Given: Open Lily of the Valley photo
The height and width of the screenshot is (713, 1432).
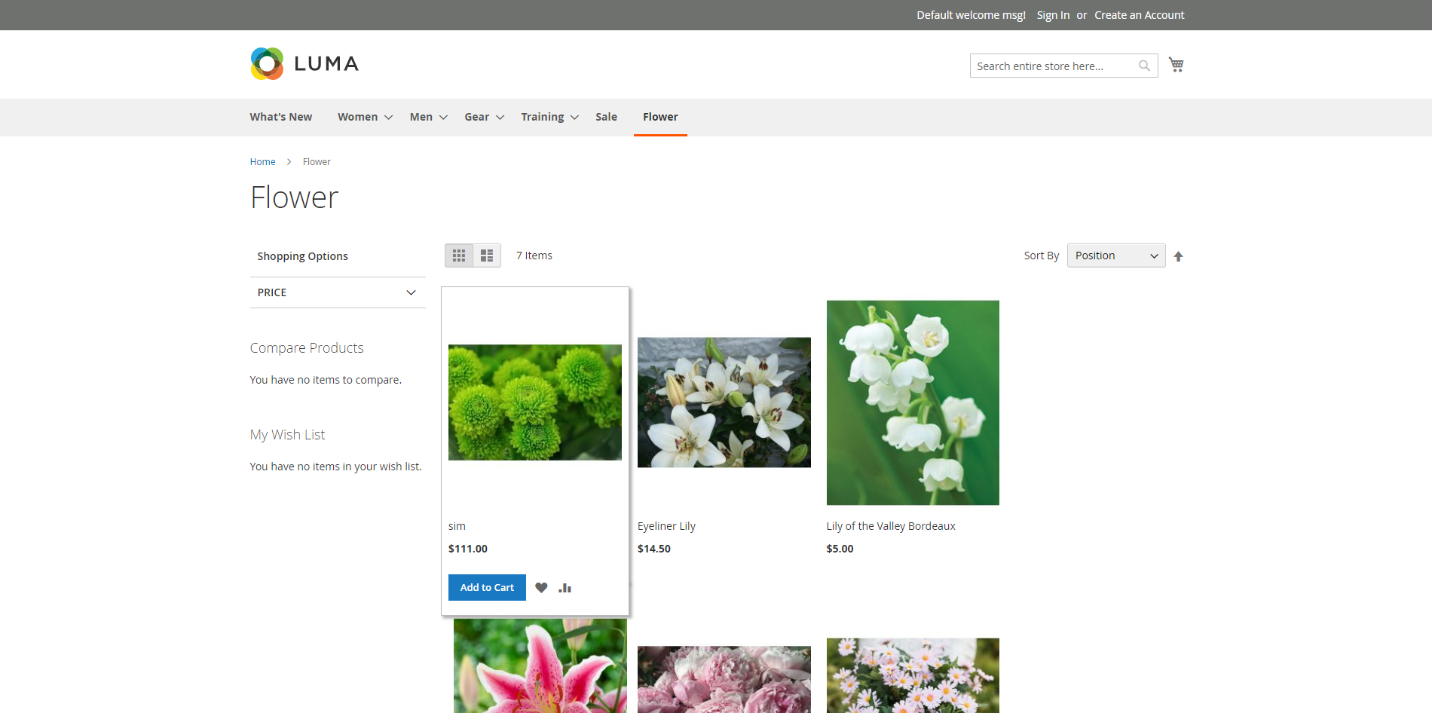Looking at the screenshot, I should point(913,403).
